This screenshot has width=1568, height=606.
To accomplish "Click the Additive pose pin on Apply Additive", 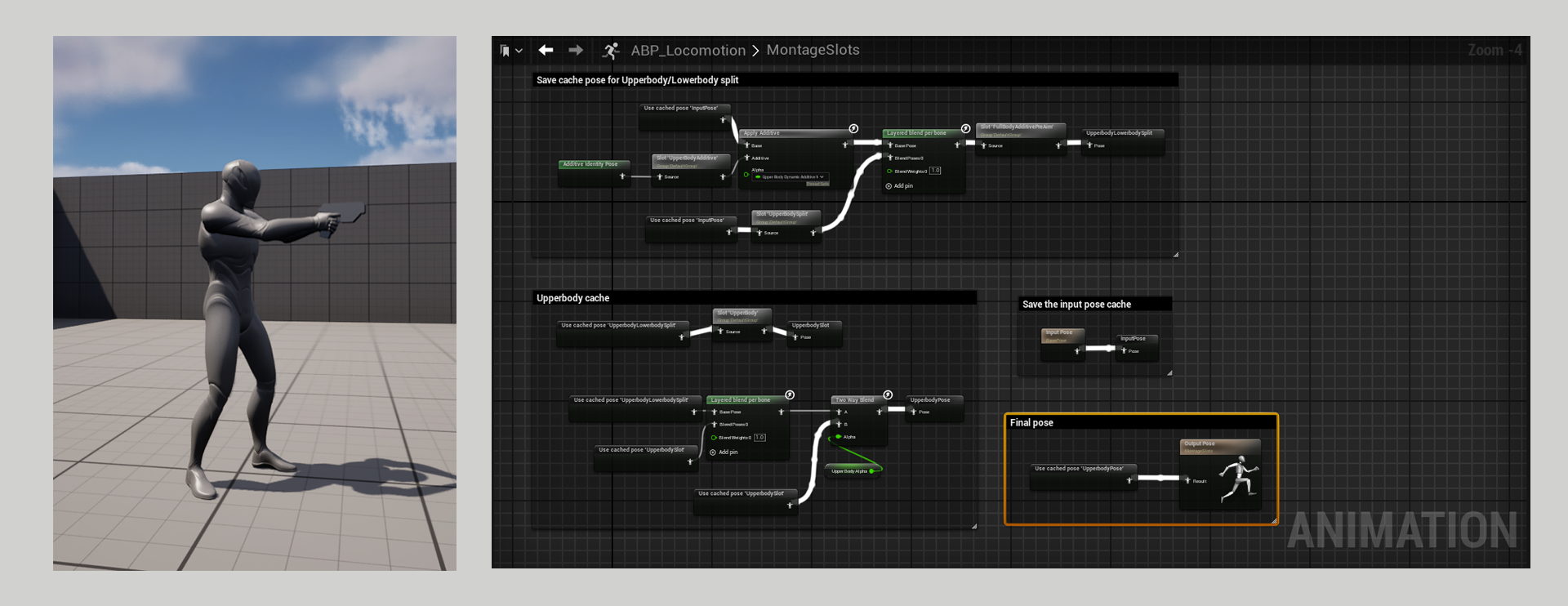I will 746,158.
